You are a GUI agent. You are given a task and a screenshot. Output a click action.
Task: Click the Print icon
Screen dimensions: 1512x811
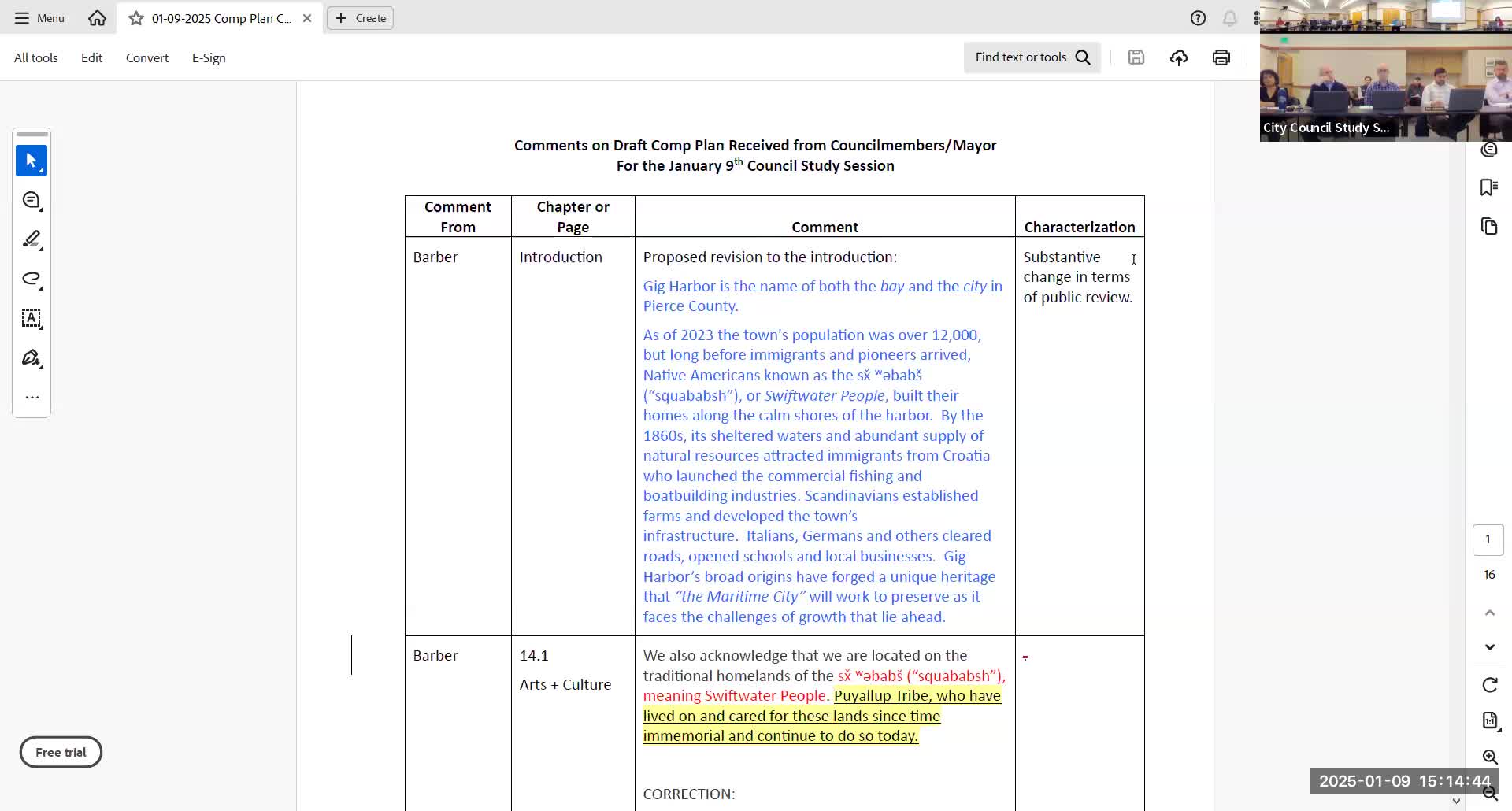(1221, 57)
